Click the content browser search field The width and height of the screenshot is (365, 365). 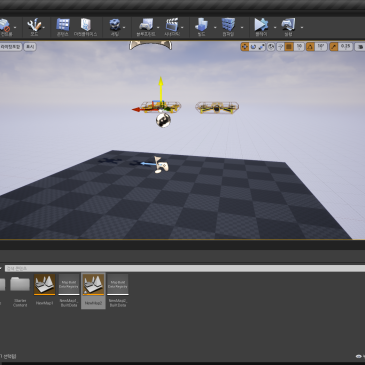(x=185, y=268)
